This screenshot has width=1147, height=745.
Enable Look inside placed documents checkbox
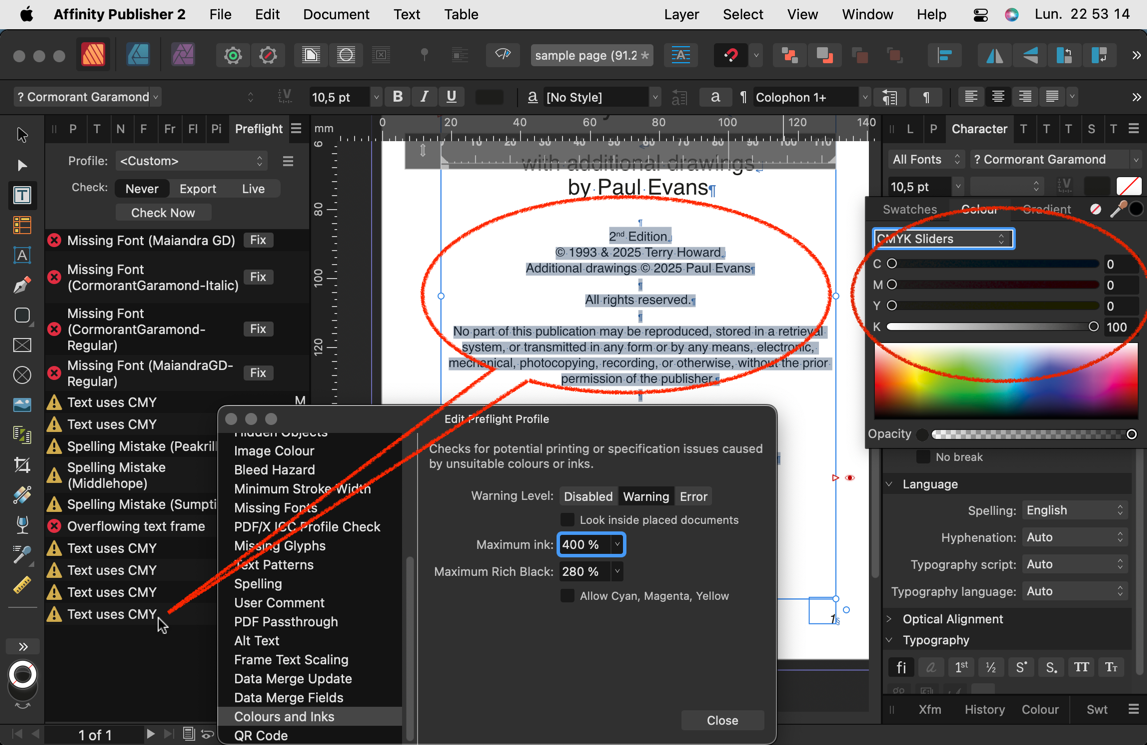pyautogui.click(x=567, y=520)
